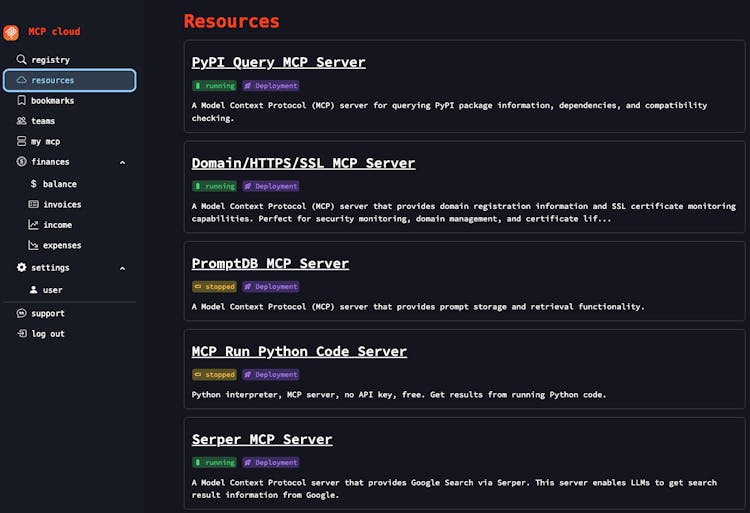The image size is (750, 513).
Task: Click the registry magnifier icon
Action: 21,59
